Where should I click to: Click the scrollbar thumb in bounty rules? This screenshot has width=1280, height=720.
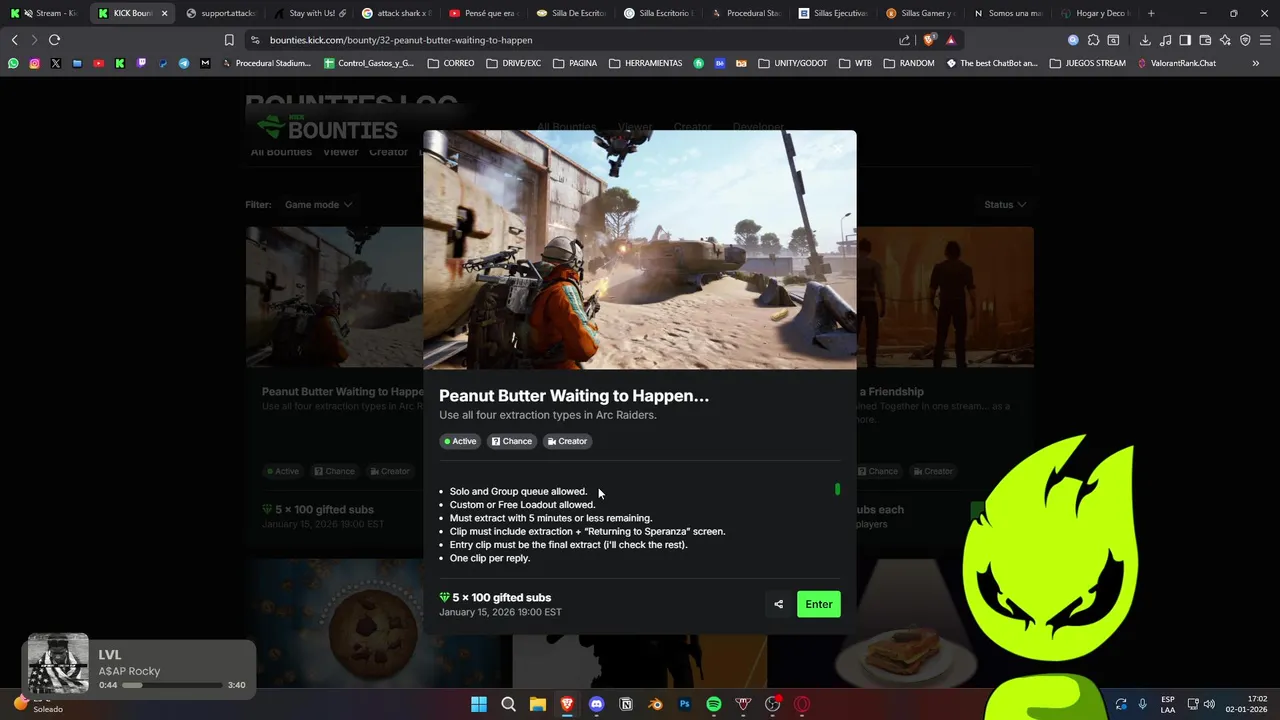tap(837, 489)
